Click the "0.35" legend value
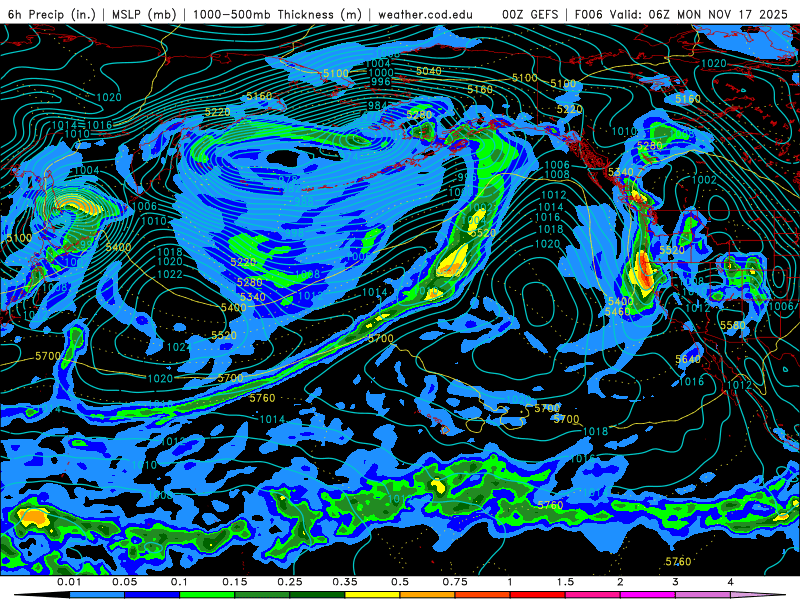Image resolution: width=800 pixels, height=600 pixels. (x=345, y=582)
